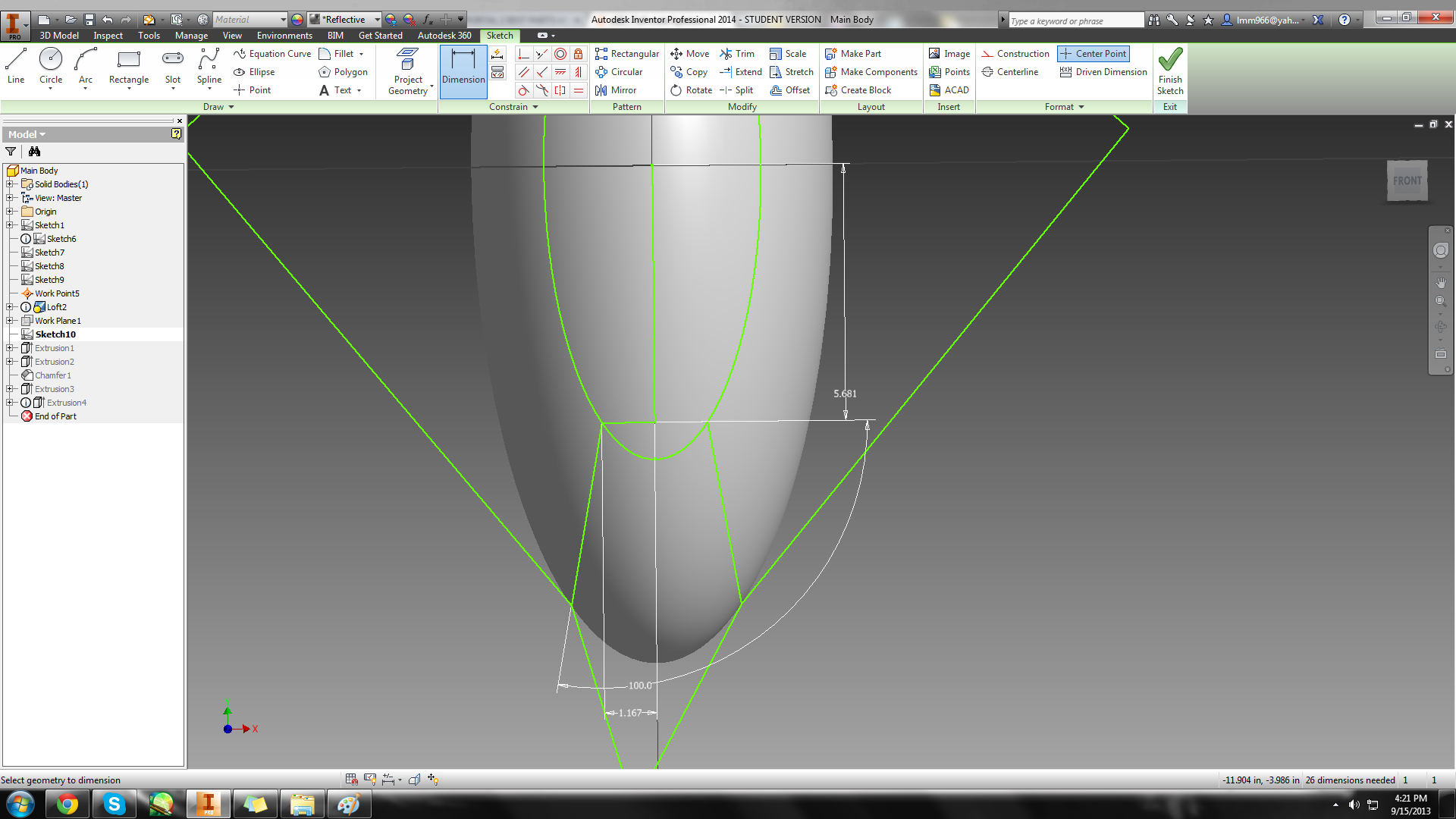
Task: Choose the Trim modify tool
Action: pyautogui.click(x=737, y=54)
